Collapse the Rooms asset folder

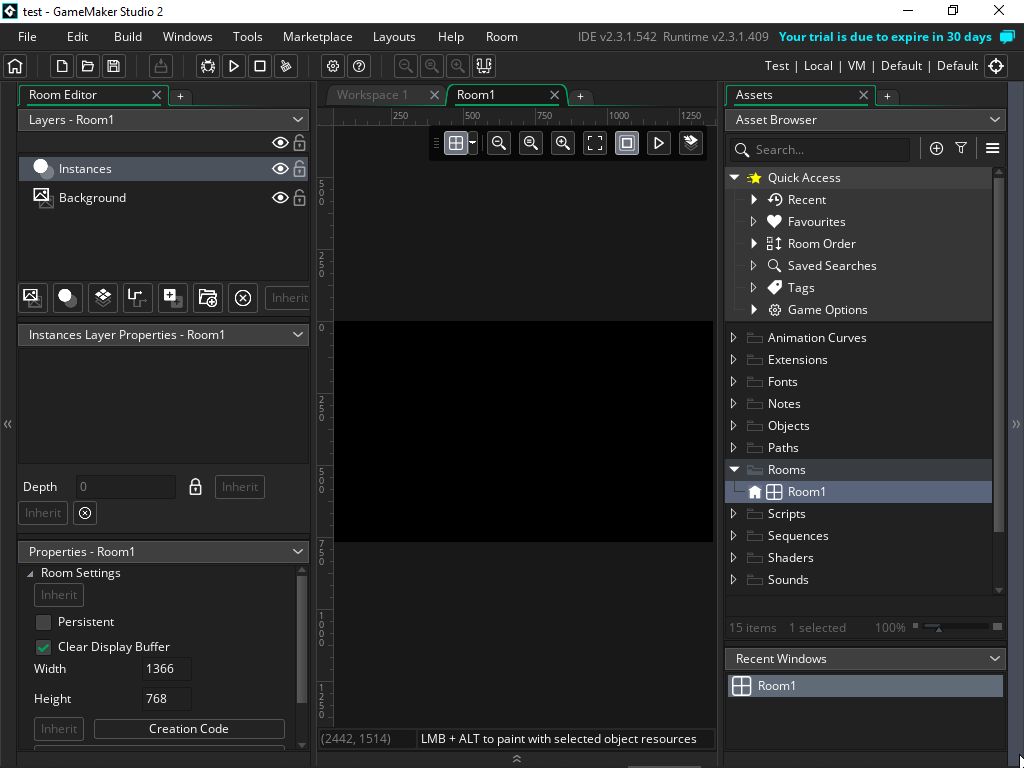(733, 469)
